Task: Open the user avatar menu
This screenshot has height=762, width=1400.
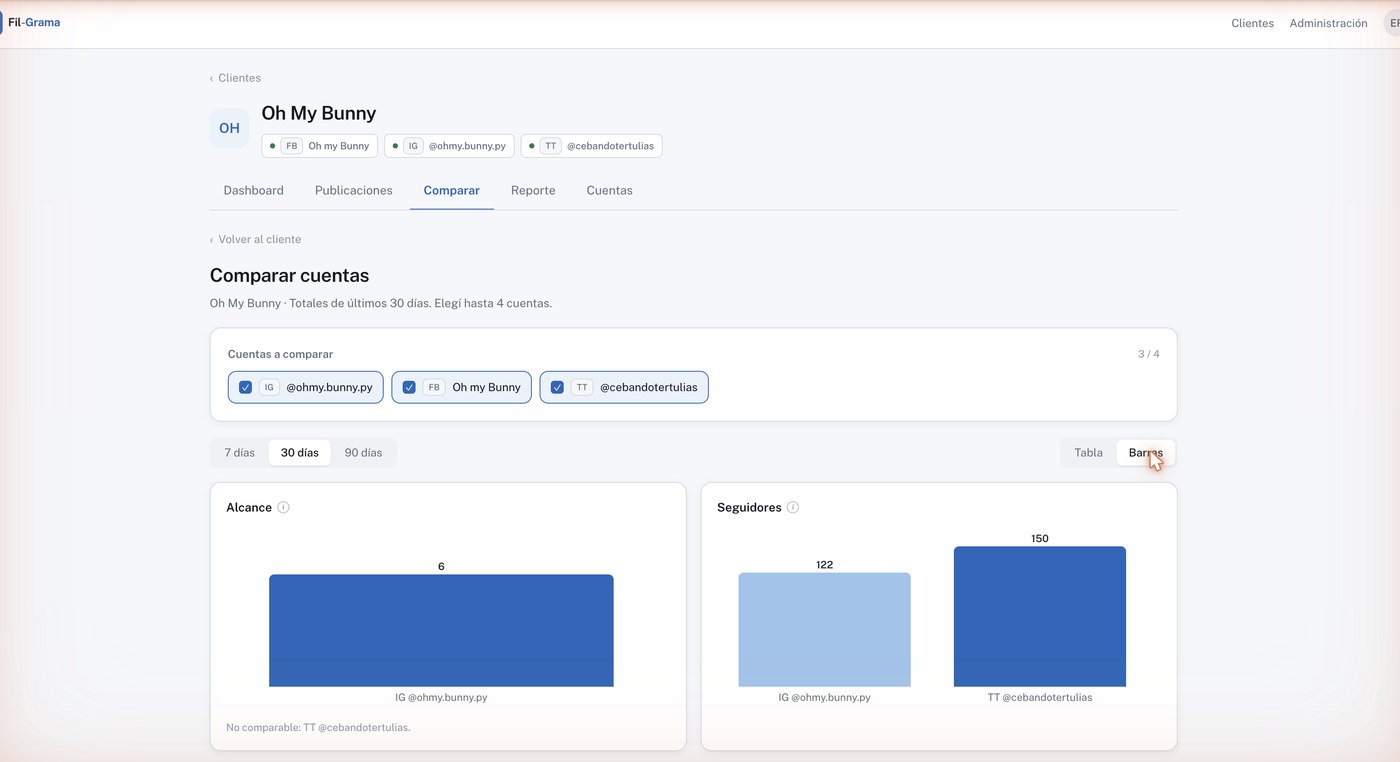Action: pos(1391,23)
